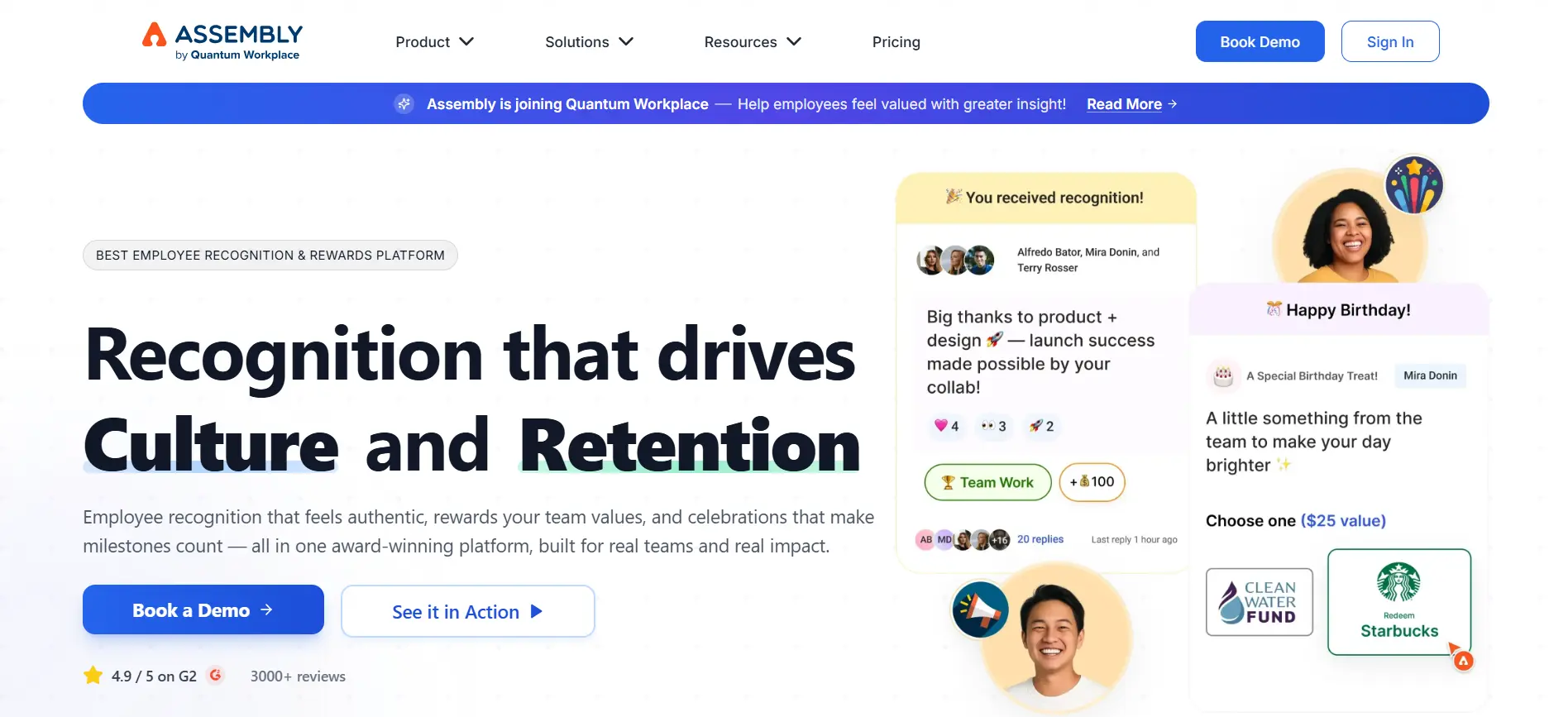Viewport: 1568px width, 717px height.
Task: Click the Last reply 1 hour ago text
Action: pyautogui.click(x=1134, y=540)
